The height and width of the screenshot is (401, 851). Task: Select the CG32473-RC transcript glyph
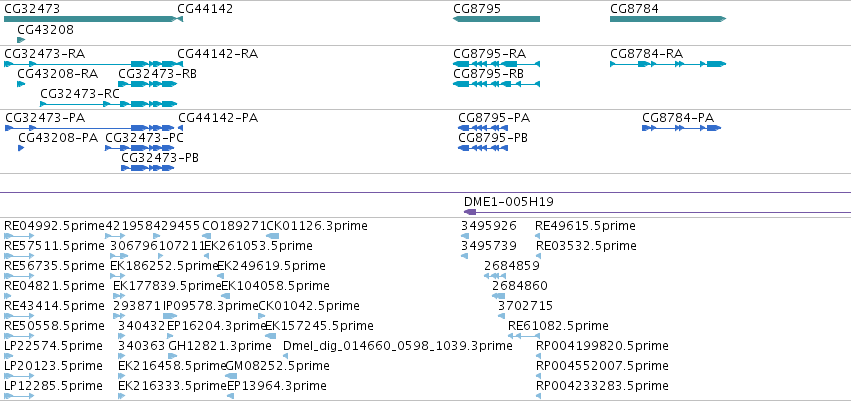[x=109, y=104]
